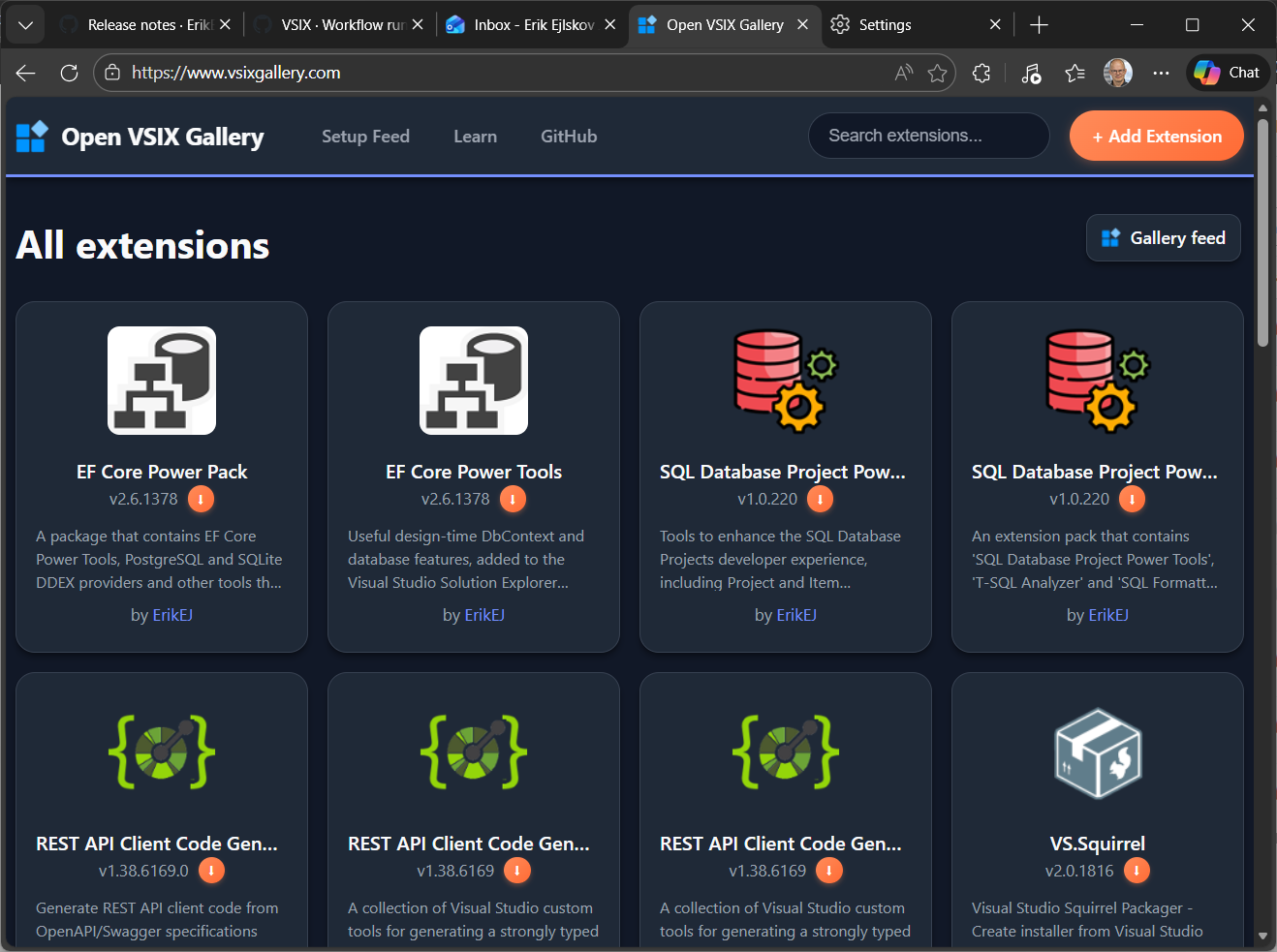
Task: Focus the Search extensions input field
Action: click(928, 136)
